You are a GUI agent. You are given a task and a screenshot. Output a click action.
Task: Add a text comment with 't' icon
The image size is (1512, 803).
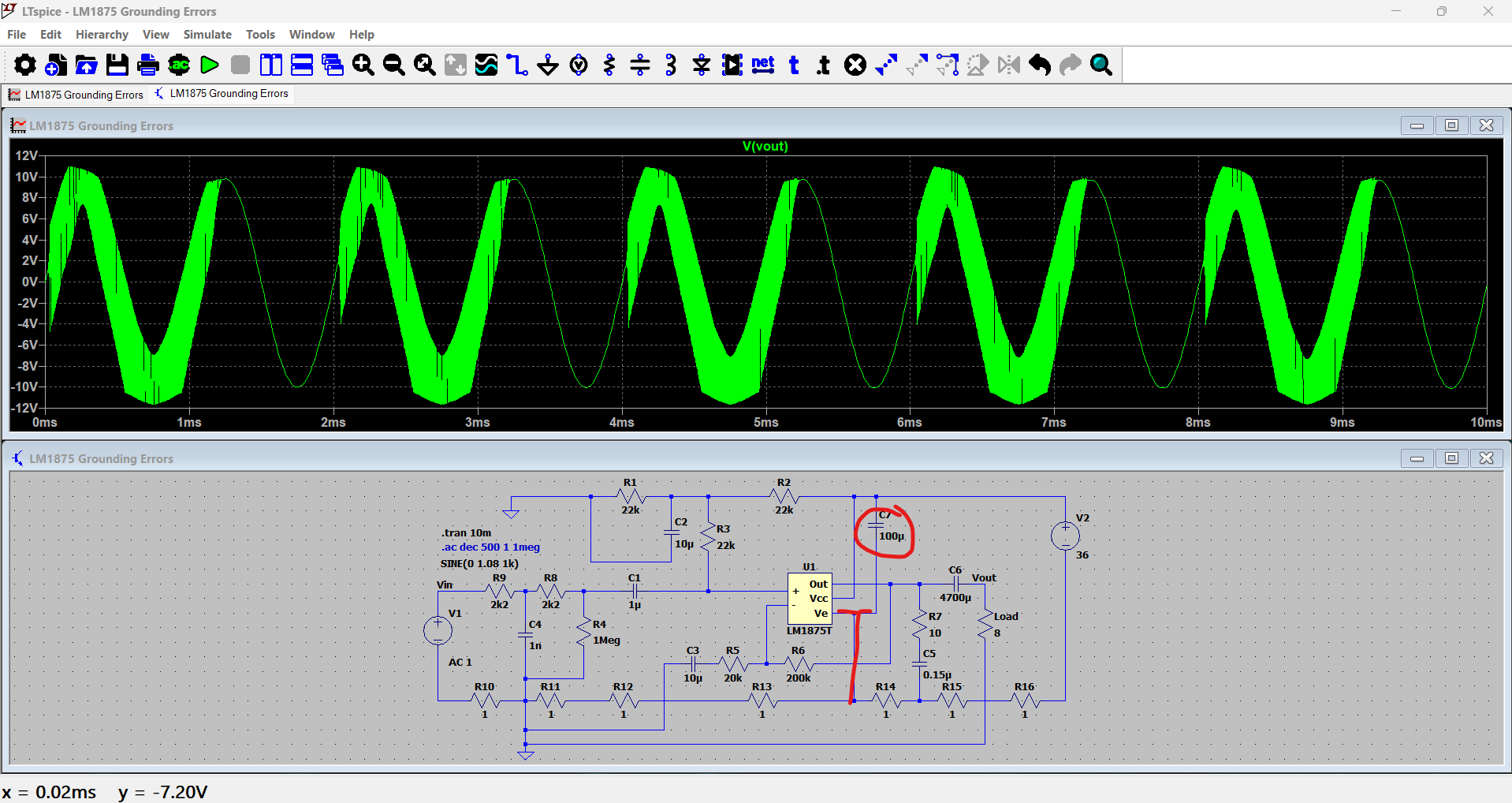[794, 65]
